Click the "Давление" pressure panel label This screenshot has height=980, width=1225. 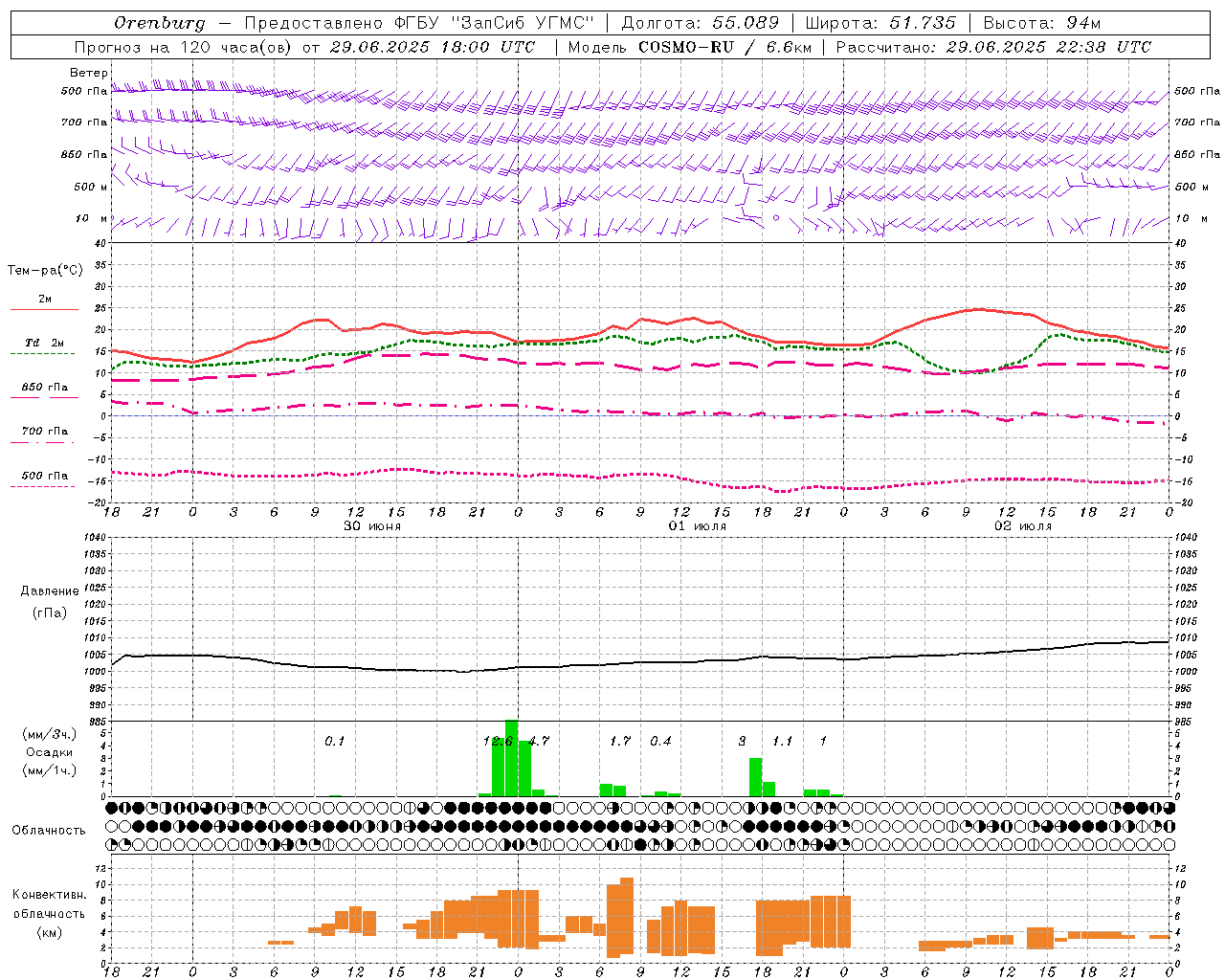pyautogui.click(x=50, y=591)
